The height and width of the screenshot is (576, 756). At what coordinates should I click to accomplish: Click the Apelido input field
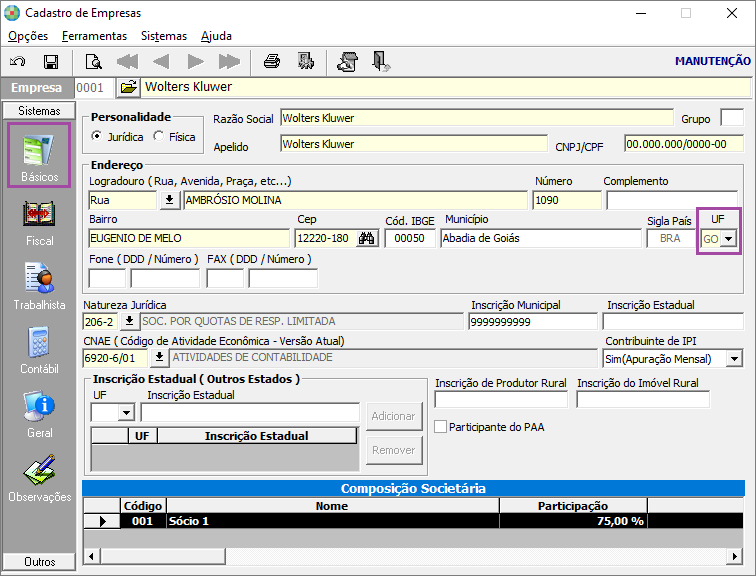click(414, 144)
